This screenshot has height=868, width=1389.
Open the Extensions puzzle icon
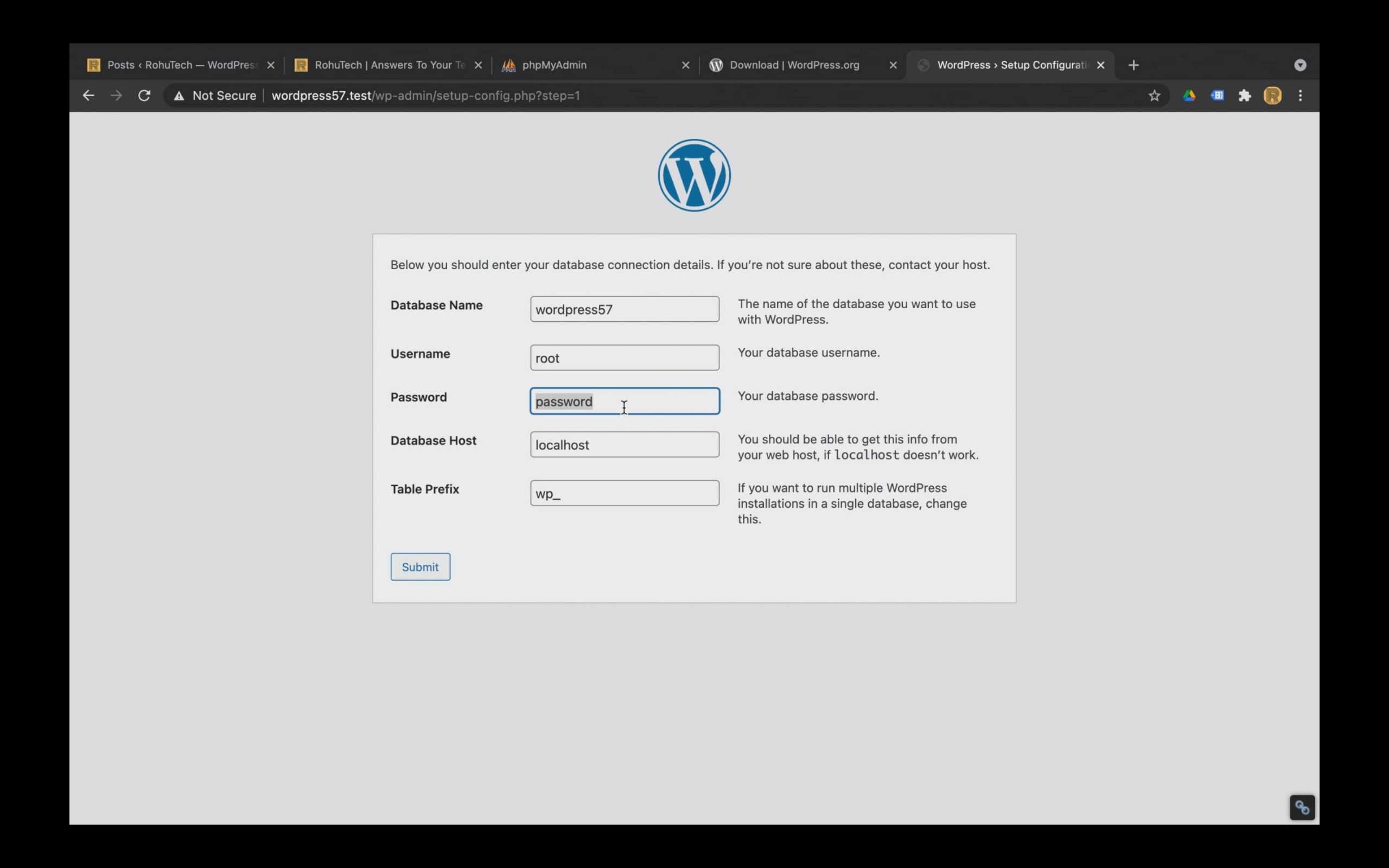click(1244, 95)
